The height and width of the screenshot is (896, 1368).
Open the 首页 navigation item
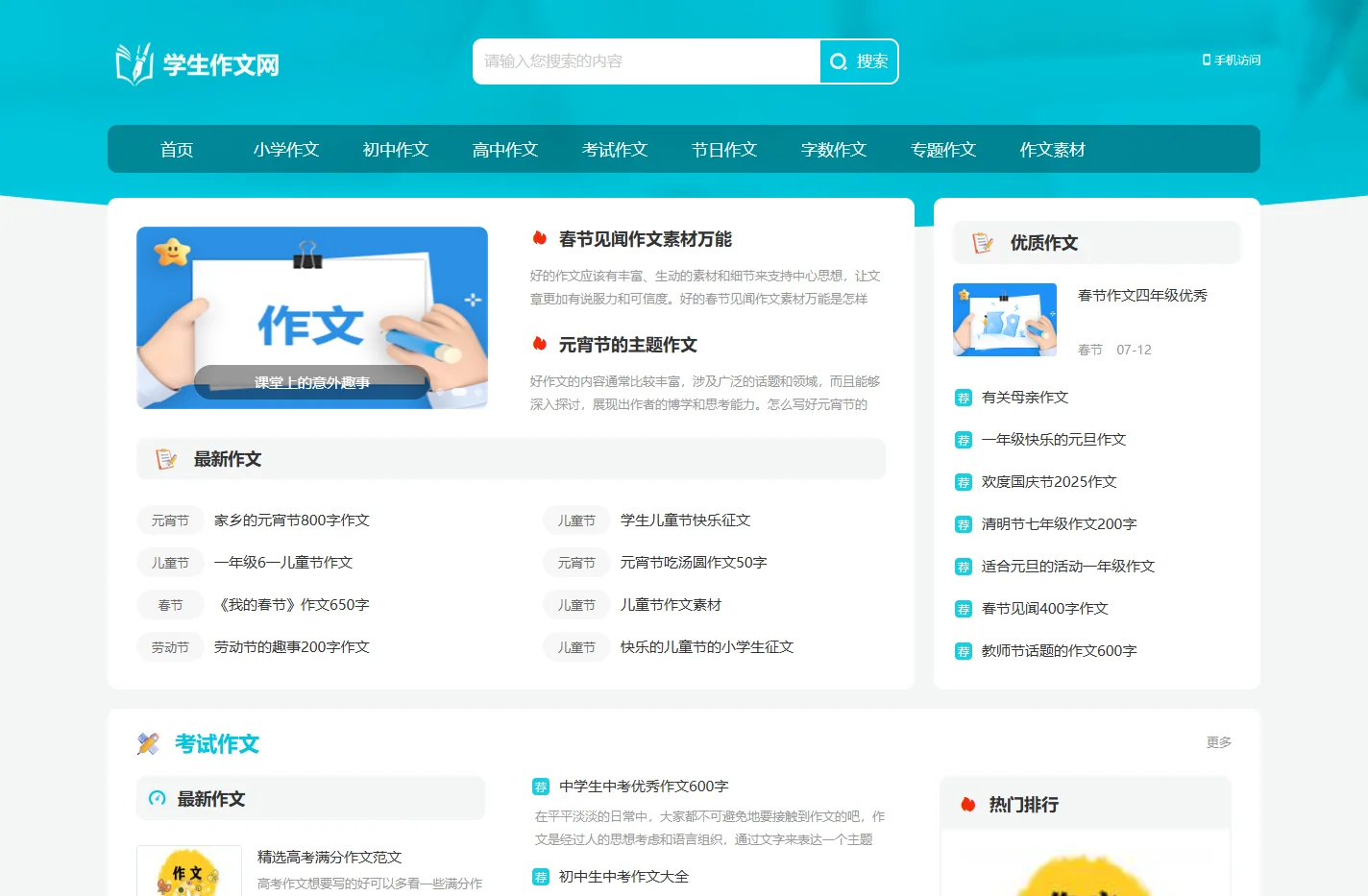click(x=177, y=150)
